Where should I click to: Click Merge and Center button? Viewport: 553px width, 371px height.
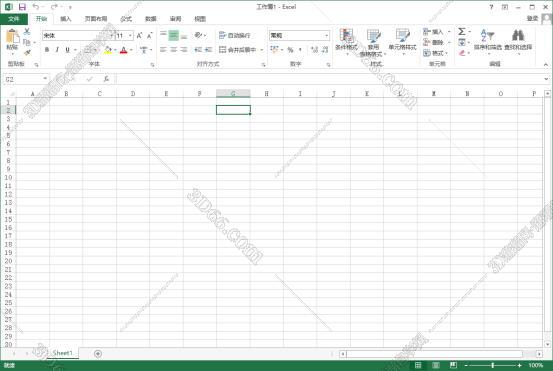coord(238,50)
